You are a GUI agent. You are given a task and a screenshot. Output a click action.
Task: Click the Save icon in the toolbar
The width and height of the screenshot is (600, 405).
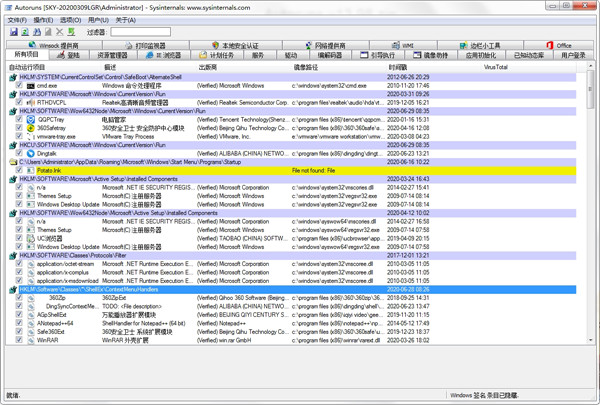(x=13, y=32)
